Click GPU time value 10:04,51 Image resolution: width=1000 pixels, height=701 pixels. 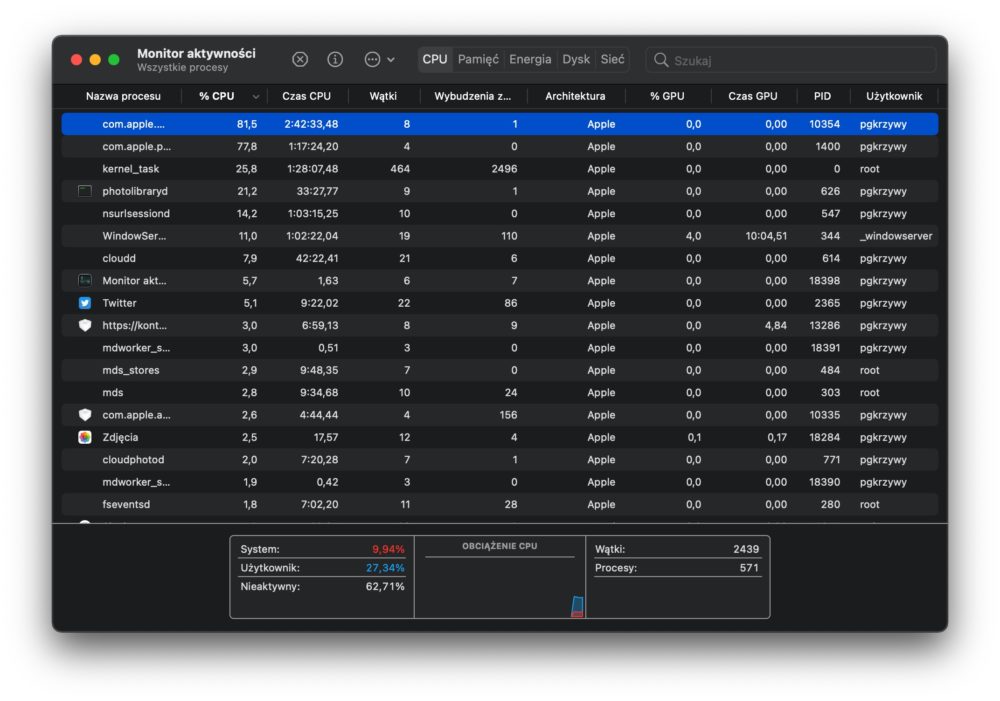coord(766,235)
